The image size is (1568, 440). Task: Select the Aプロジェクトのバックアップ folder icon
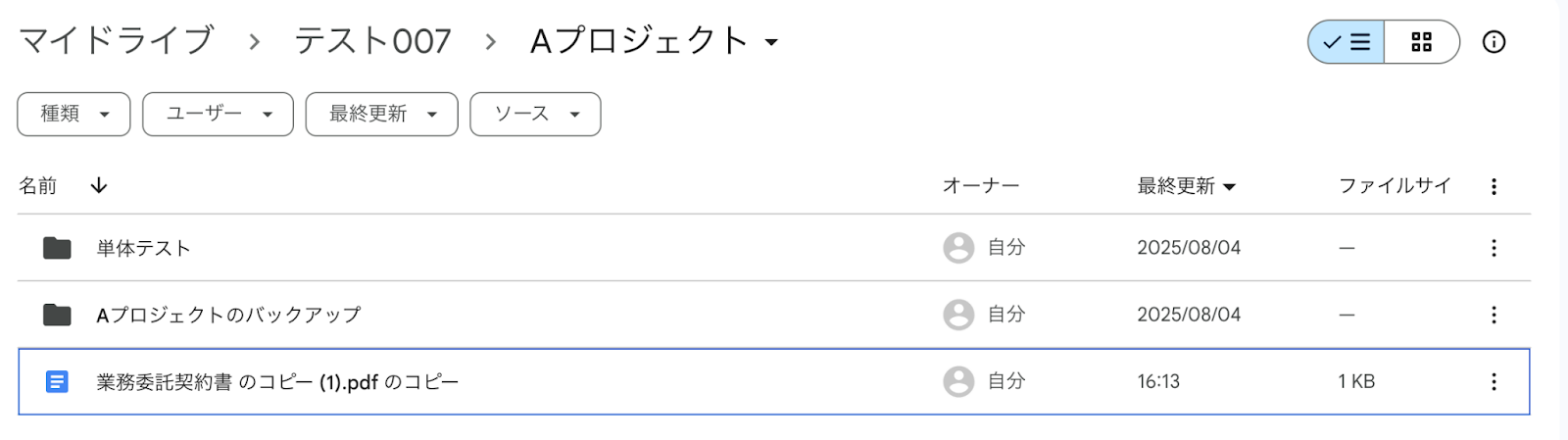(57, 315)
